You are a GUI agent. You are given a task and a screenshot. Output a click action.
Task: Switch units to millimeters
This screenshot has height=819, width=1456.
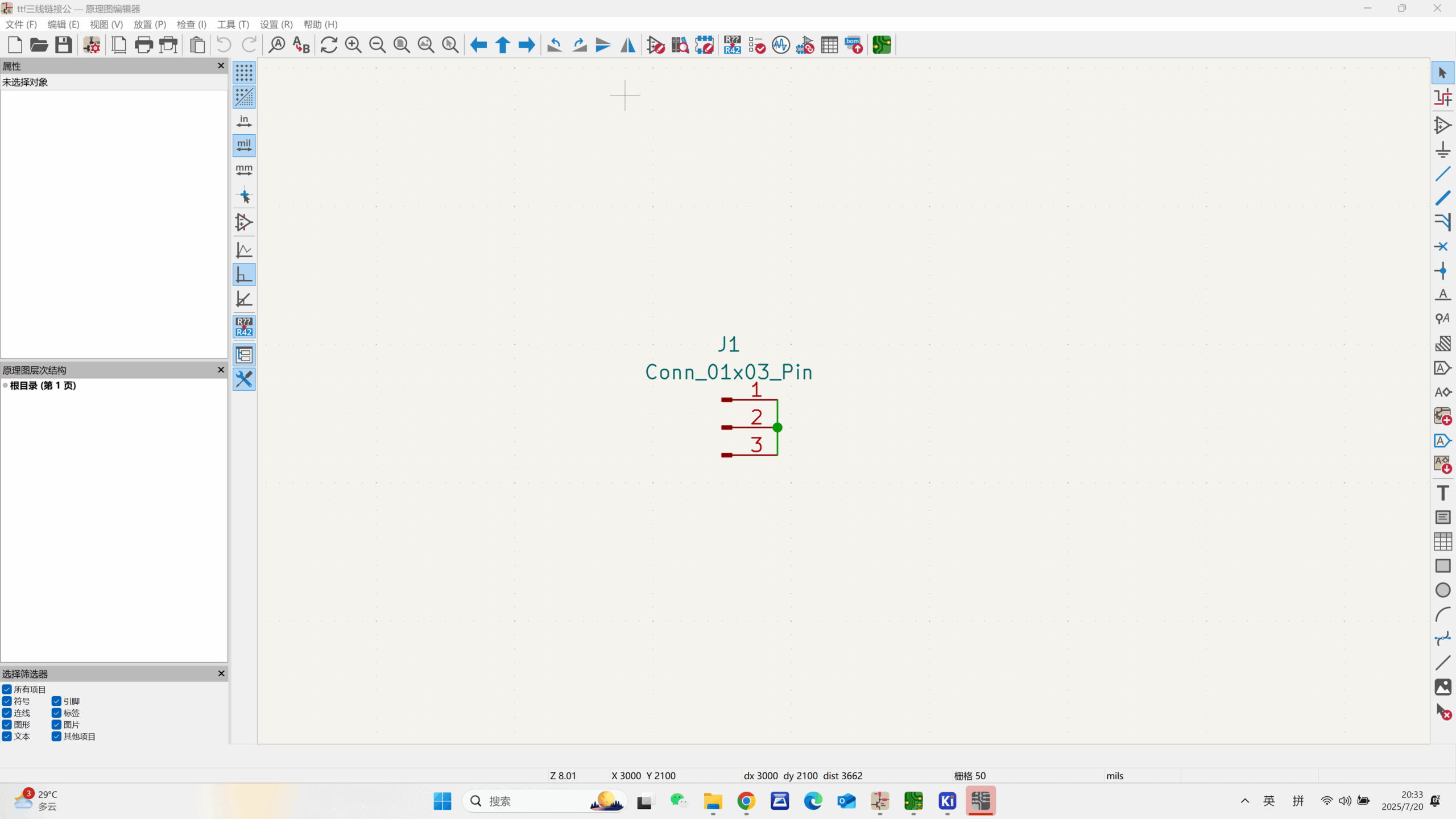[244, 170]
